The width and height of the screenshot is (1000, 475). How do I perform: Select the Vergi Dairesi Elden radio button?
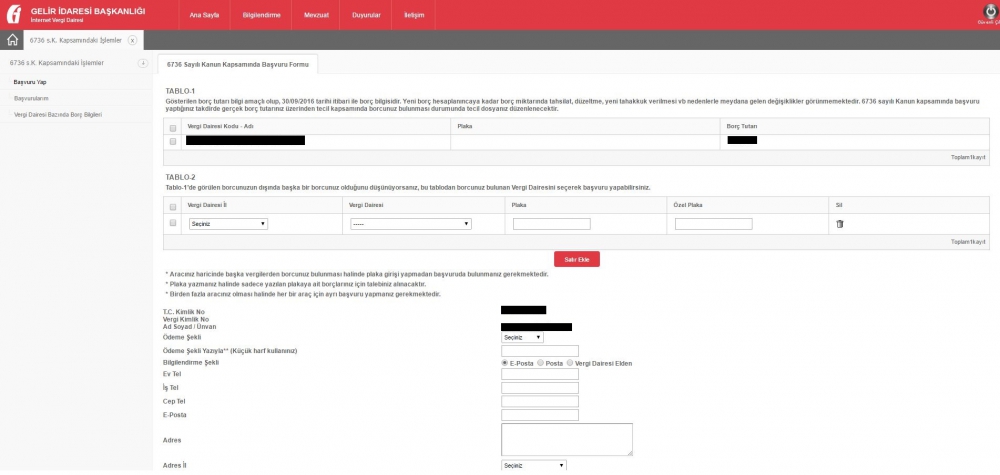[570, 363]
